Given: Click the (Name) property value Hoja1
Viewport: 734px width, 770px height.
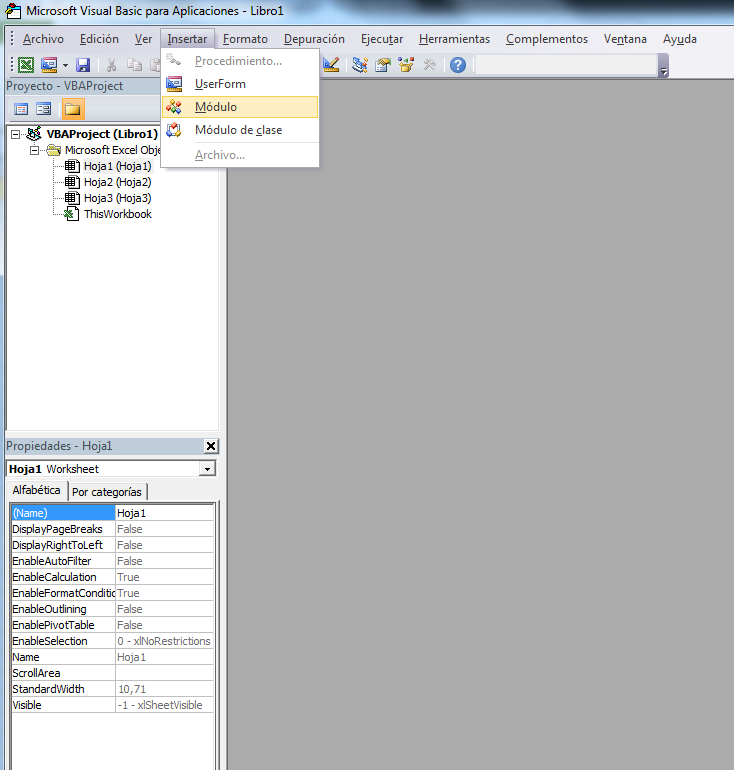Looking at the screenshot, I should click(x=164, y=513).
